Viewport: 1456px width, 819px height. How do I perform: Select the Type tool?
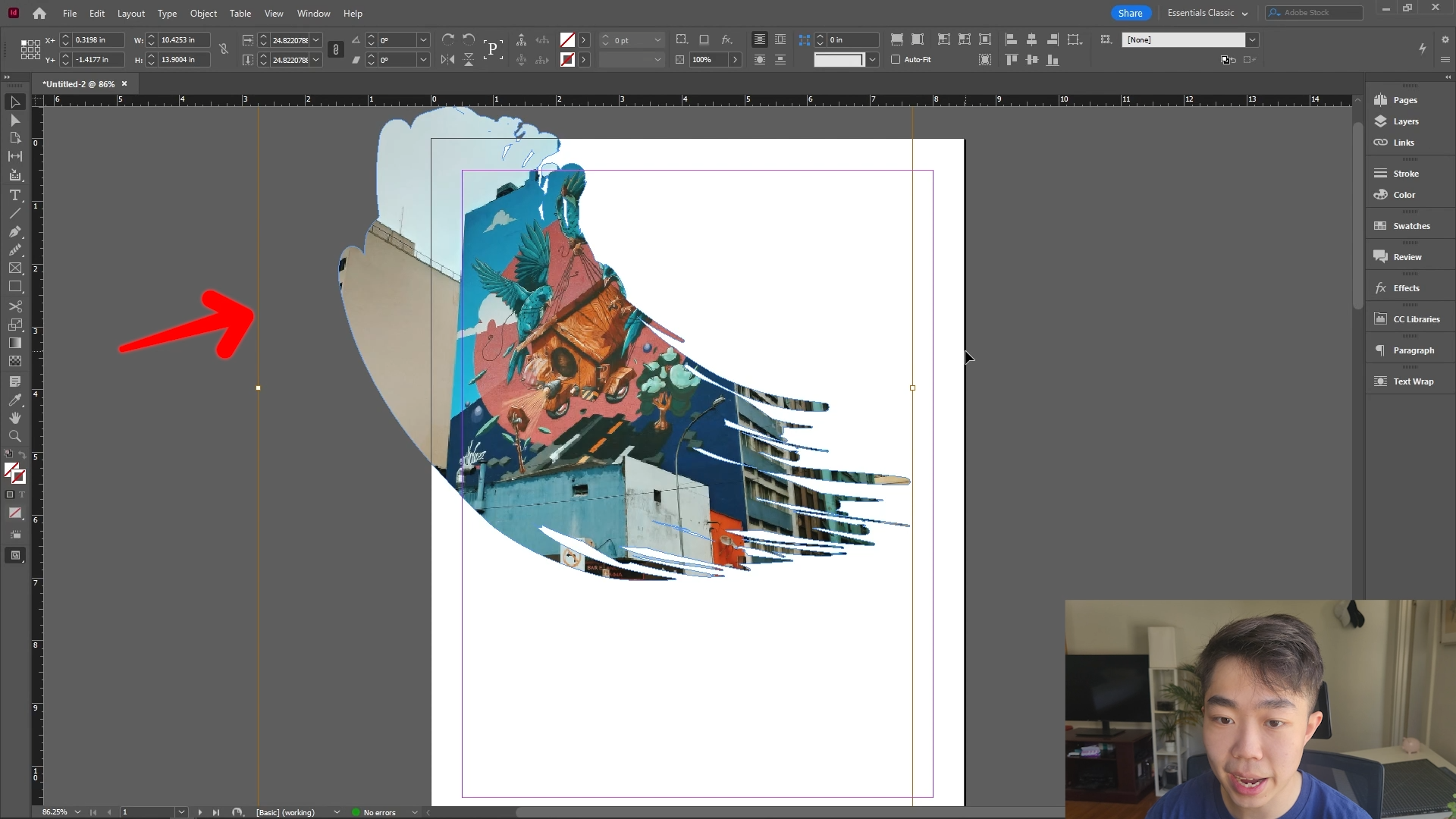click(x=15, y=195)
